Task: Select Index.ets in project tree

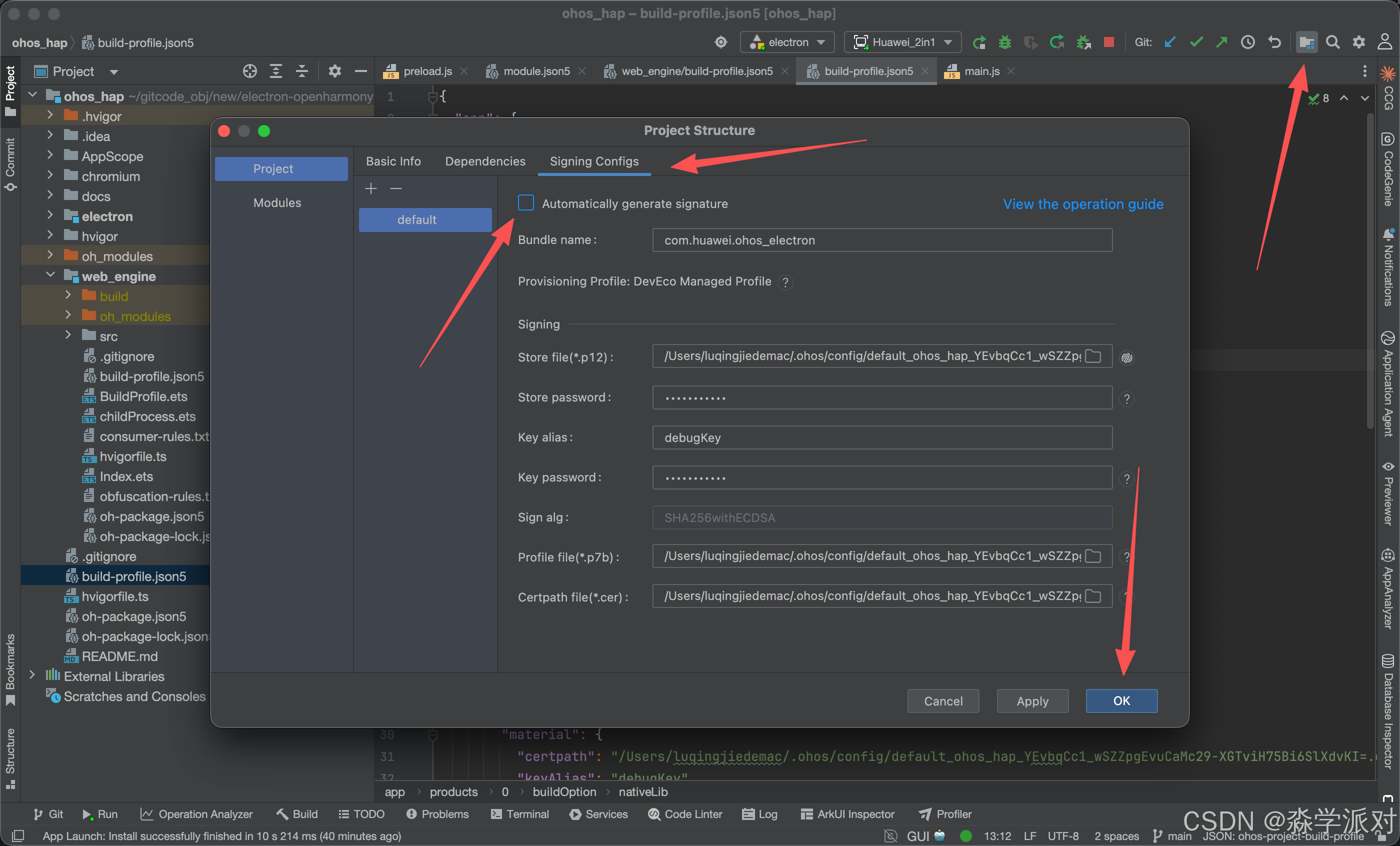Action: (x=126, y=476)
